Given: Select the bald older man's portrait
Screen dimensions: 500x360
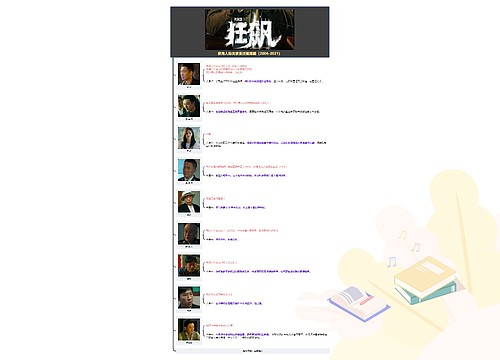Looking at the screenshot, I should [x=189, y=234].
